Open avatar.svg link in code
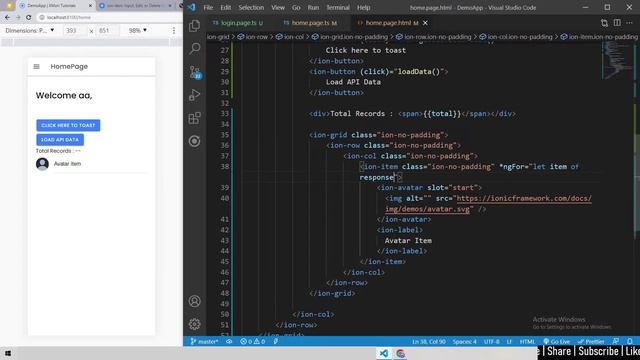The image size is (640, 360). [x=488, y=204]
